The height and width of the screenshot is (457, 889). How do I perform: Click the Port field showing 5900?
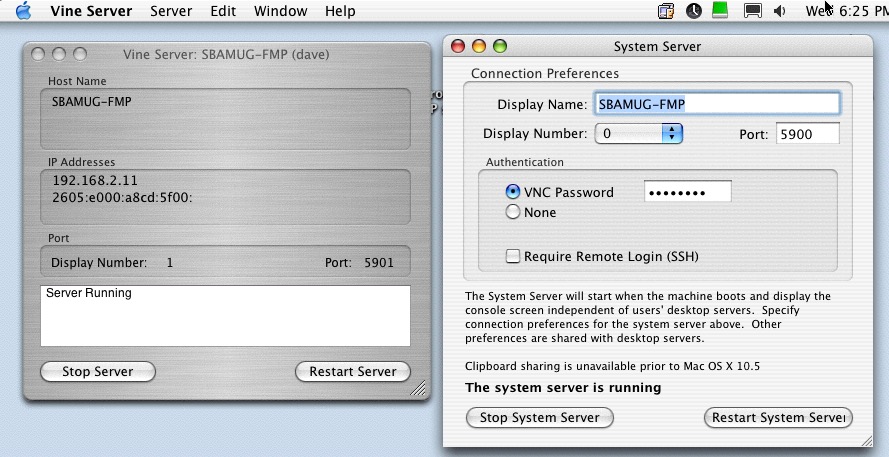807,134
